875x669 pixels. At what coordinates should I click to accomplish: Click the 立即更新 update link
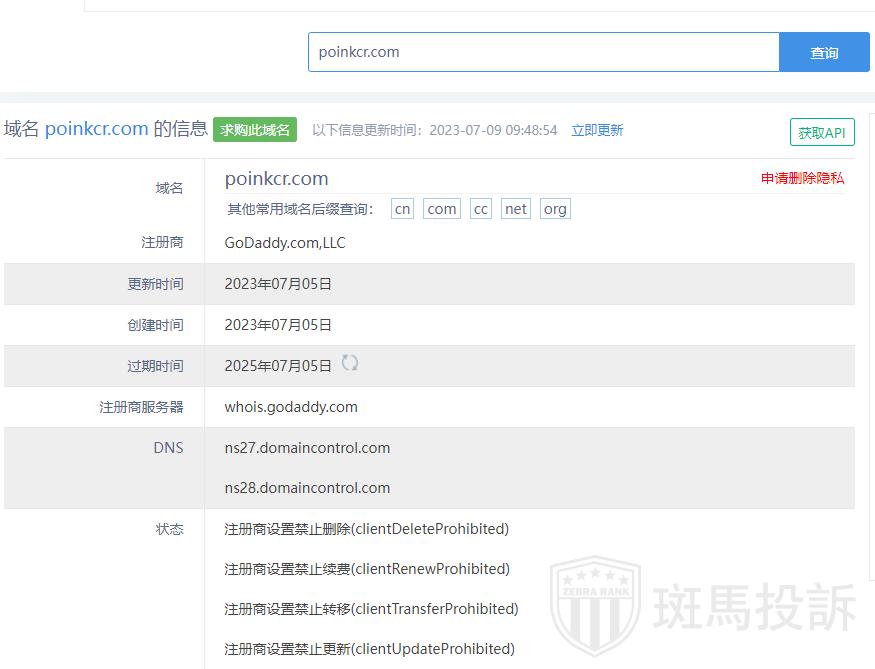point(597,130)
